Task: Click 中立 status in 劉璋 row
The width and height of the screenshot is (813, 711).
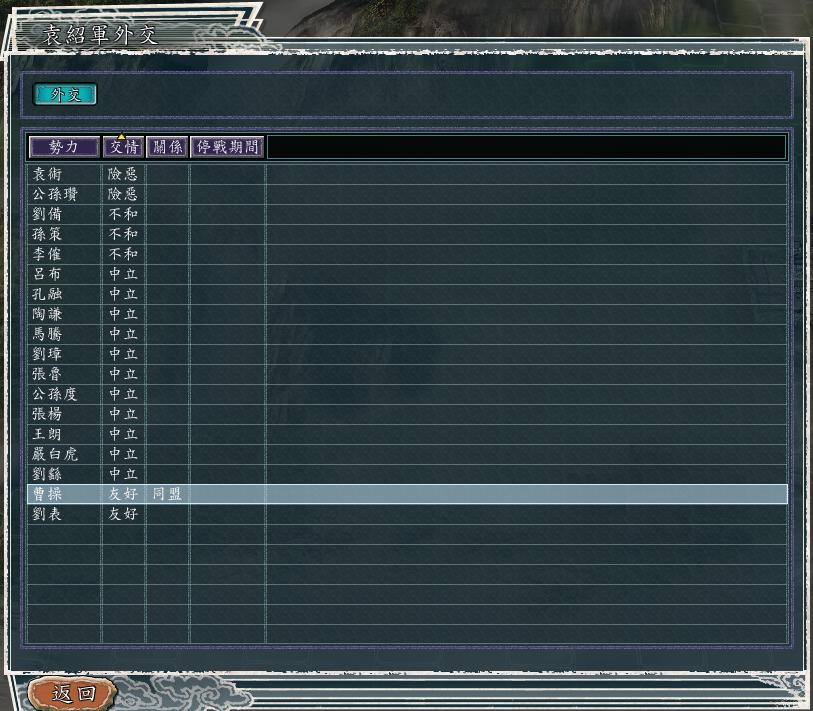Action: [123, 354]
